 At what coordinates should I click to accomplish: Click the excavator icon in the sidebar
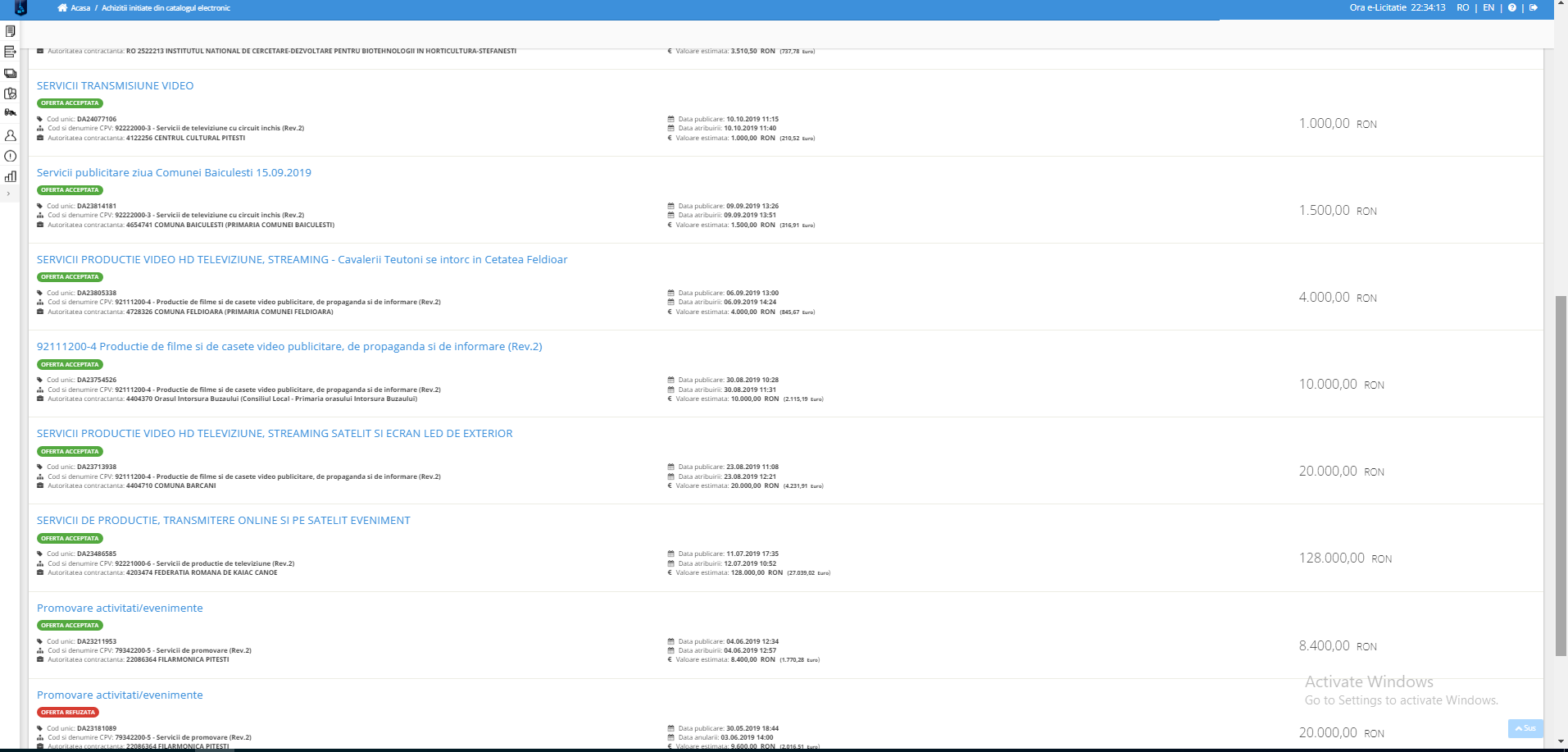10,113
